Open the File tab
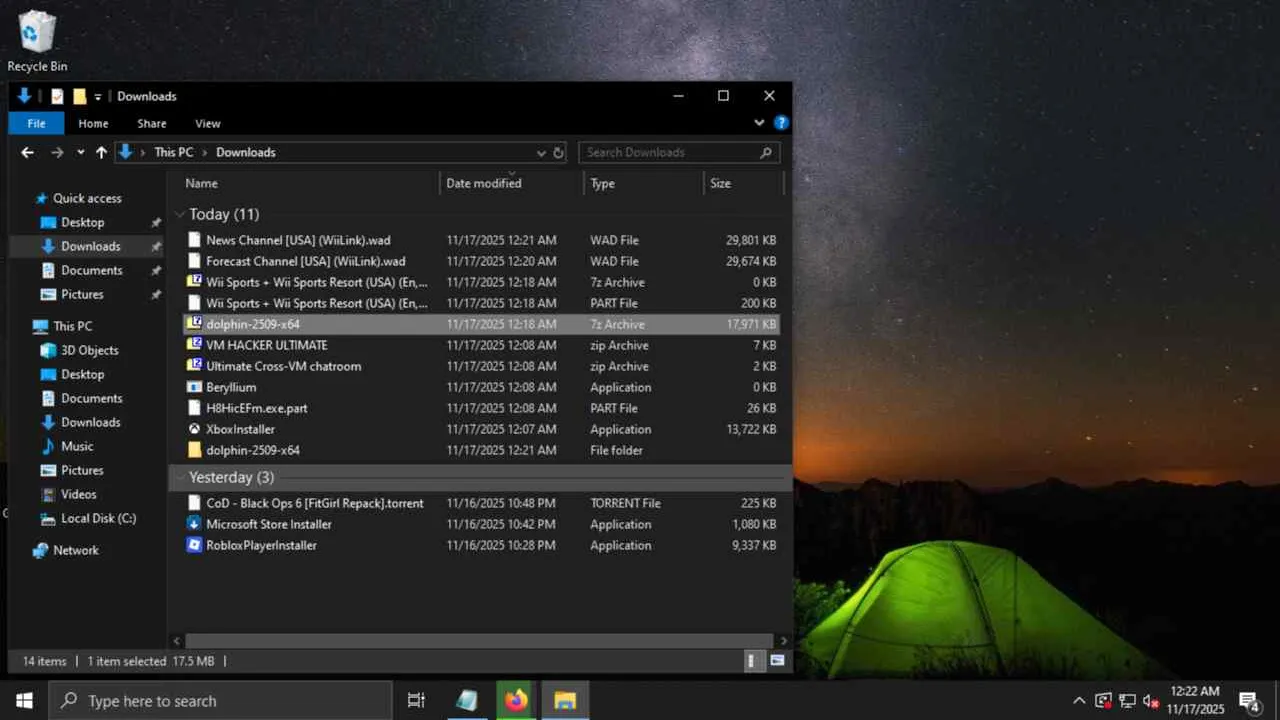The width and height of the screenshot is (1280, 720). tap(36, 124)
